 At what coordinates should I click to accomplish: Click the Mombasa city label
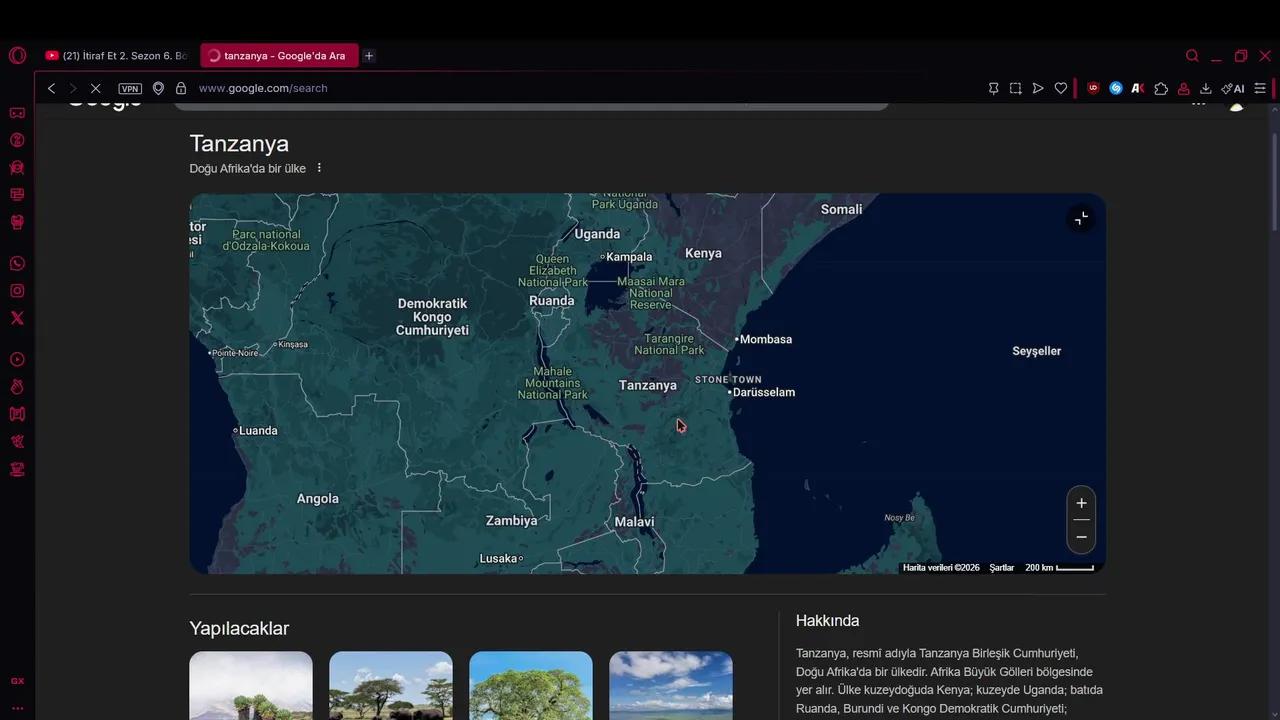(x=764, y=339)
